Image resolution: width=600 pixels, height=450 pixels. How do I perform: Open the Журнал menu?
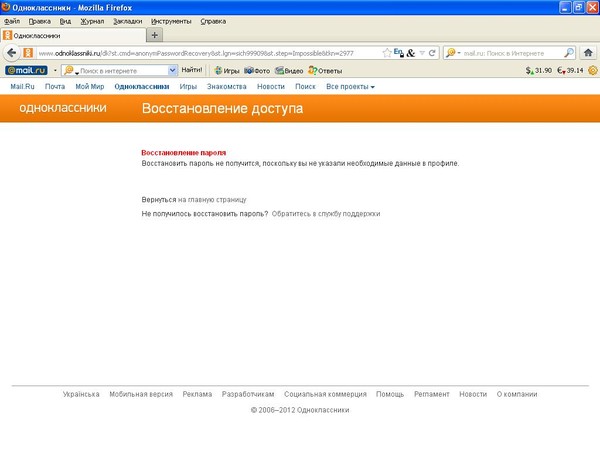(92, 21)
